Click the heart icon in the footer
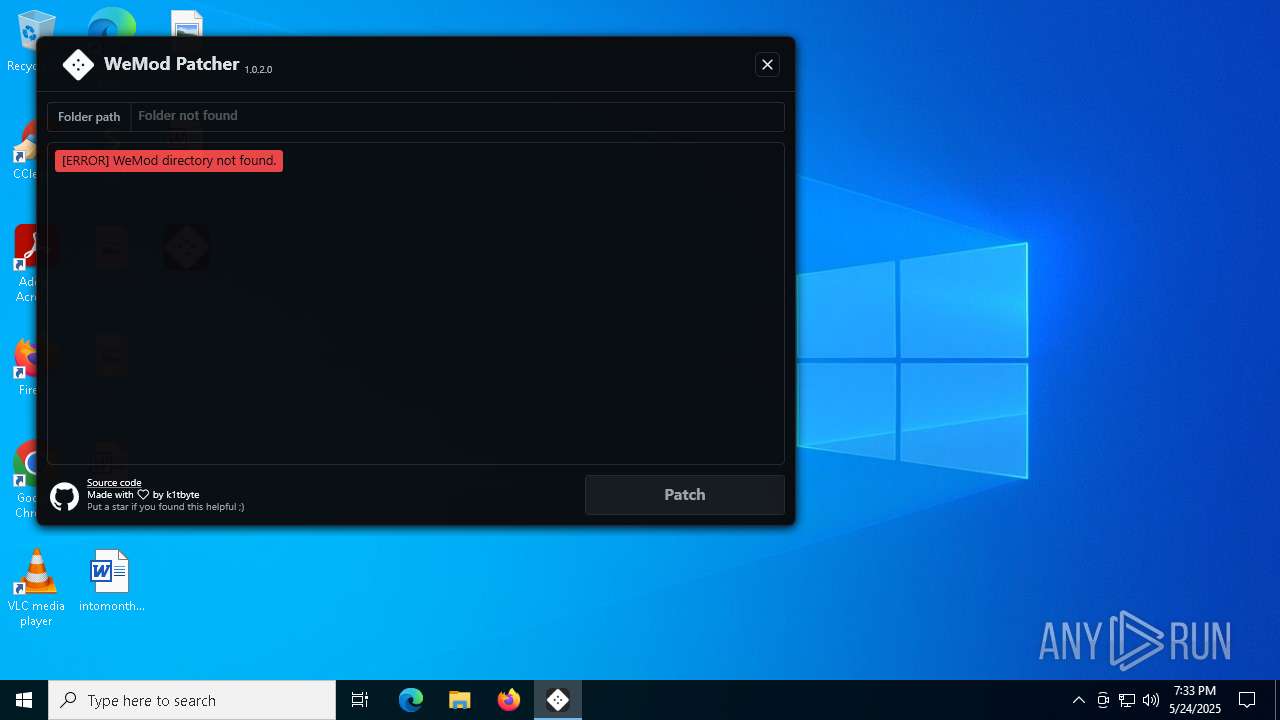The width and height of the screenshot is (1280, 720). (x=143, y=495)
